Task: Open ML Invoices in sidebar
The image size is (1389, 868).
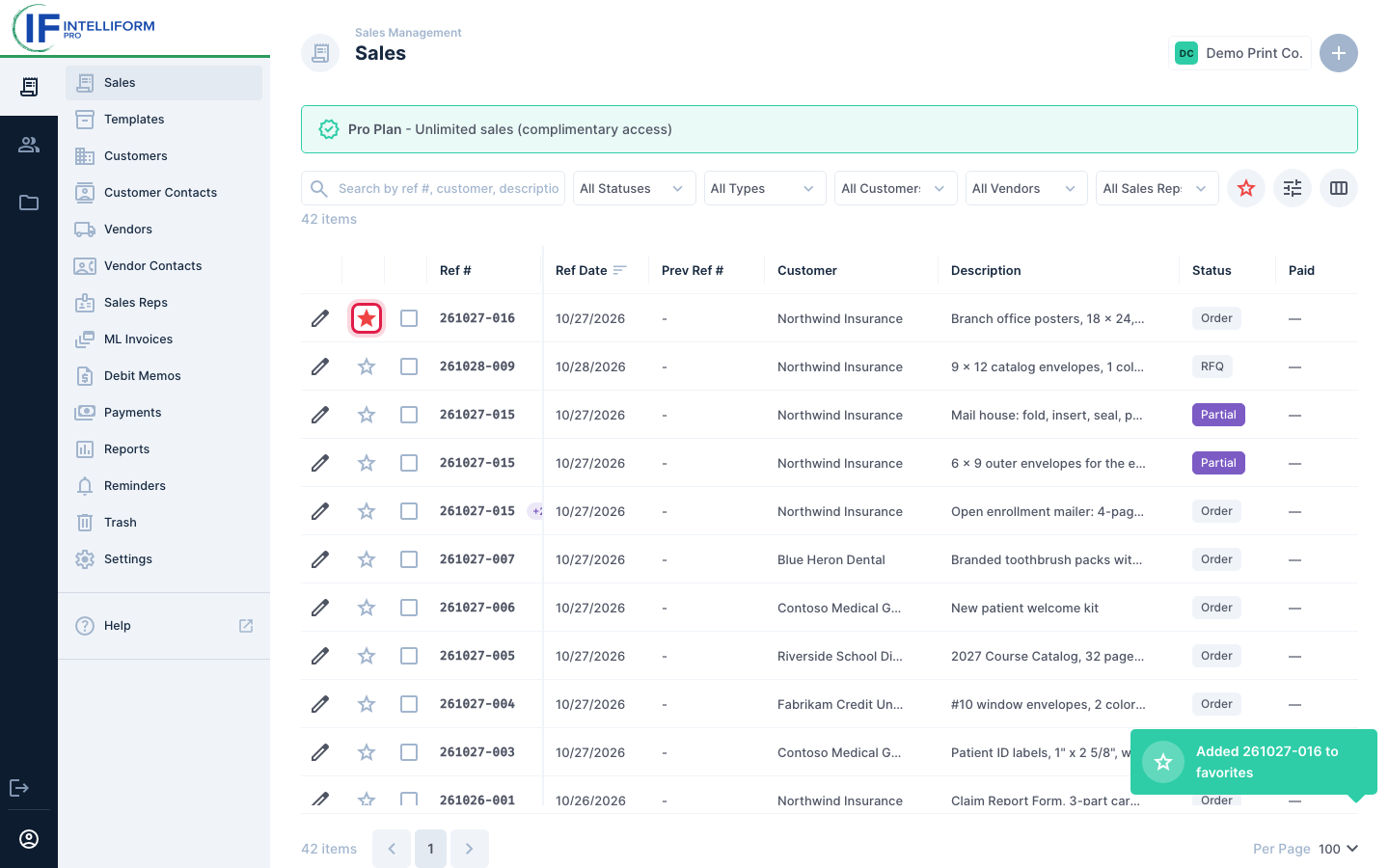Action: pos(164,339)
